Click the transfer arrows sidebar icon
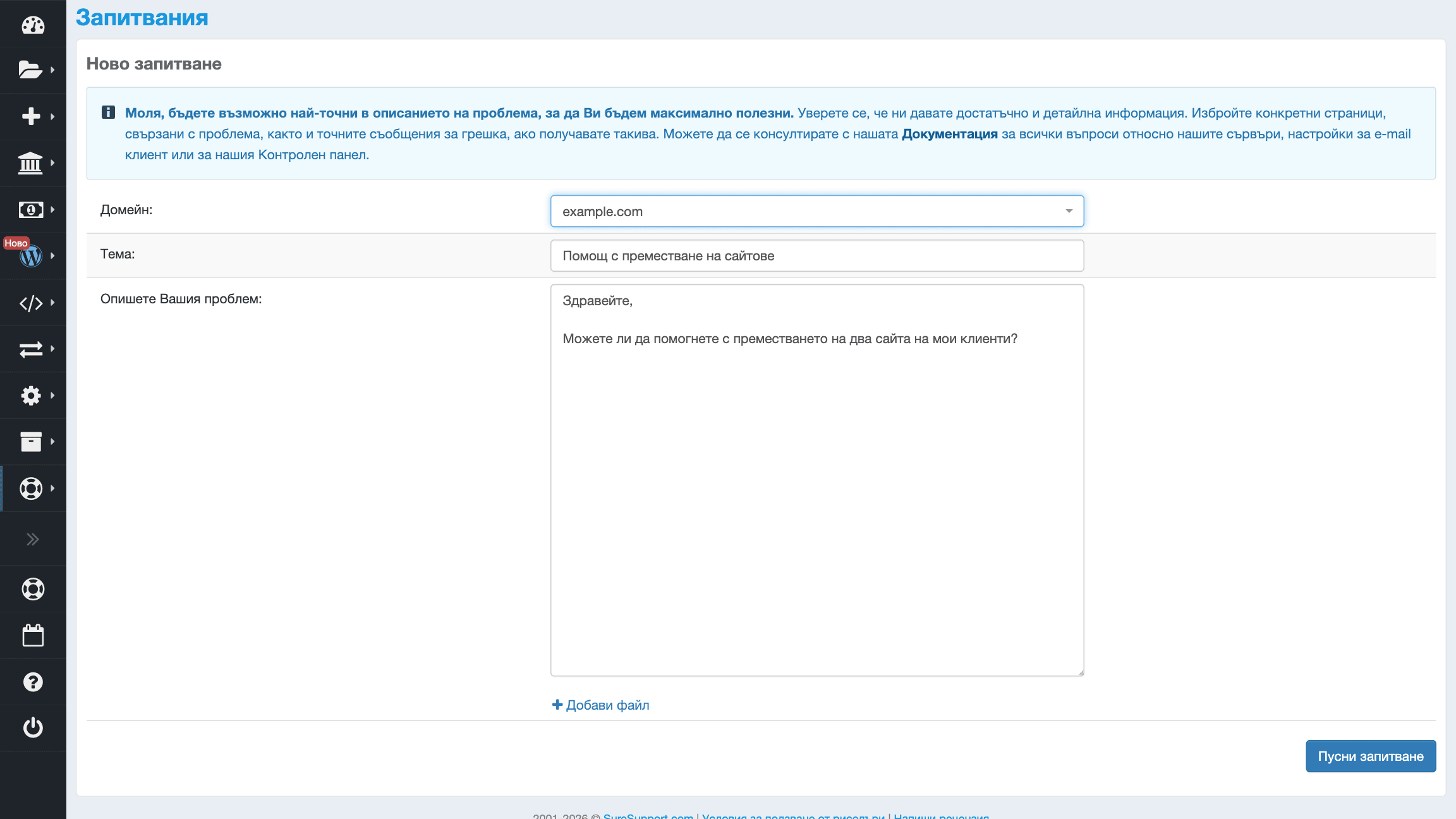Image resolution: width=1456 pixels, height=819 pixels. coord(31,349)
